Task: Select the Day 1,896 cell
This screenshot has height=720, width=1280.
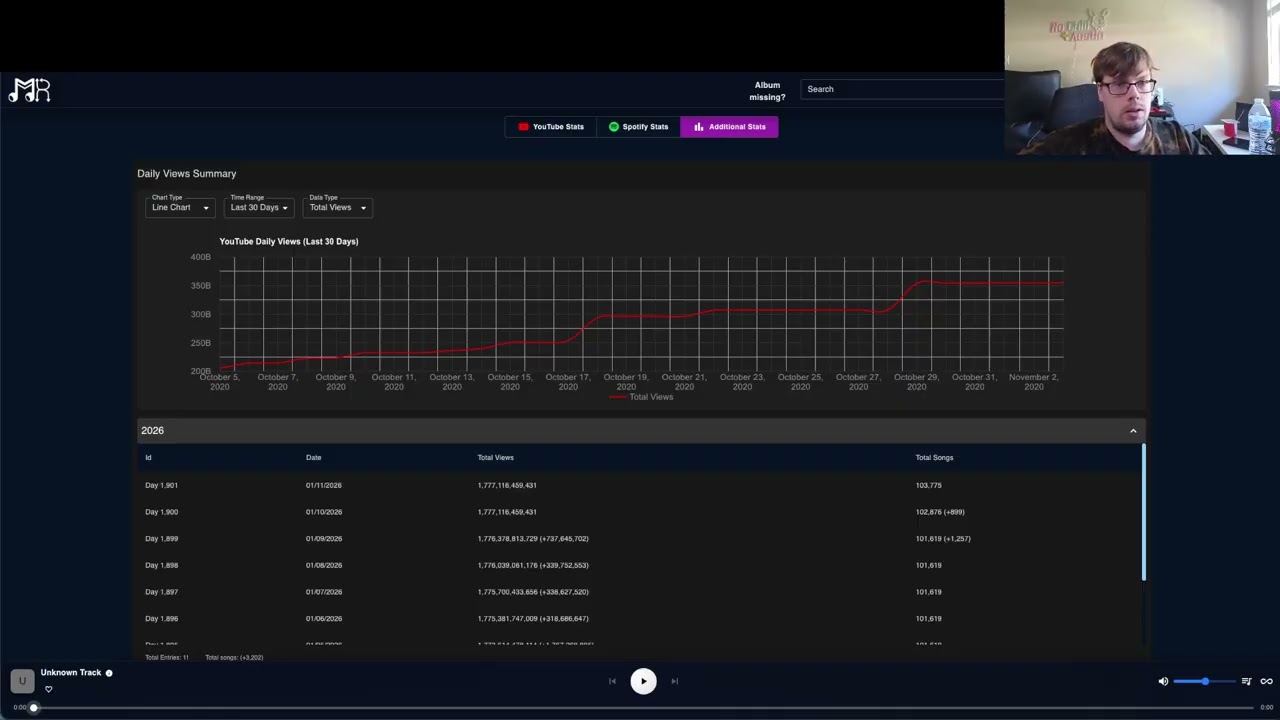Action: (161, 619)
